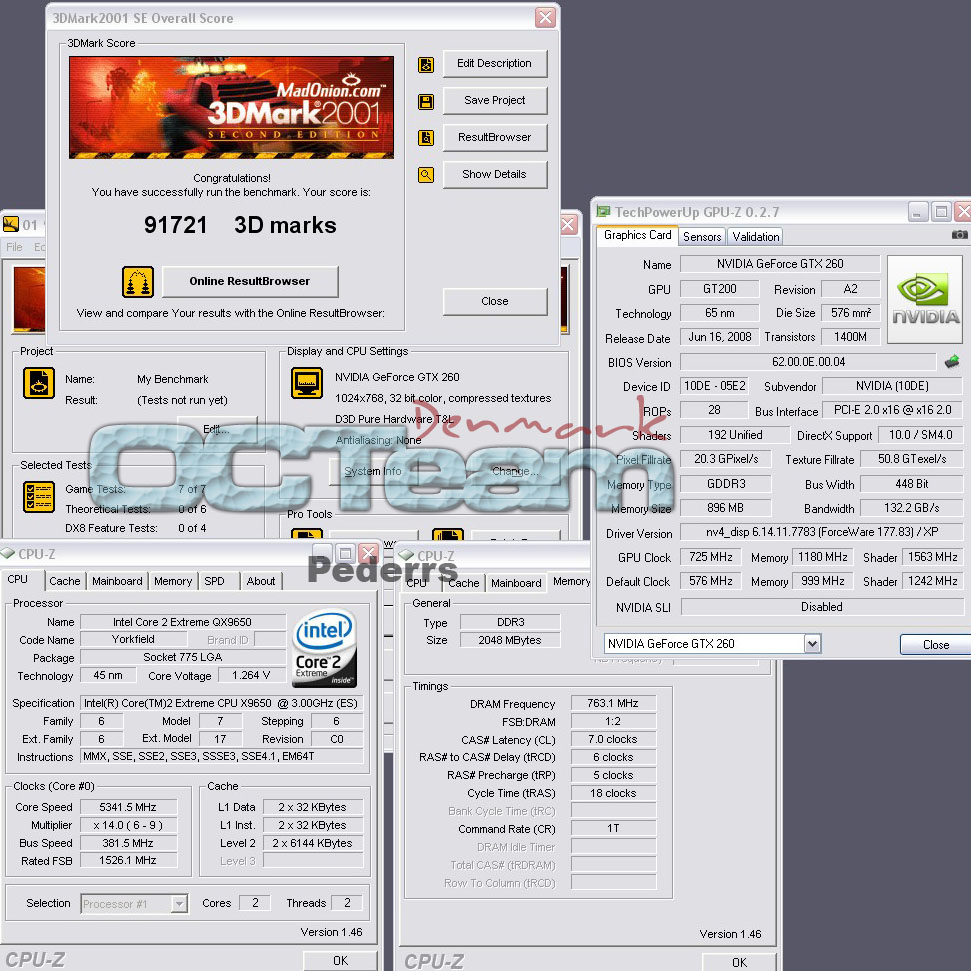The image size is (971, 971).
Task: Click the Display and CPU Settings monitor icon
Action: tap(307, 383)
